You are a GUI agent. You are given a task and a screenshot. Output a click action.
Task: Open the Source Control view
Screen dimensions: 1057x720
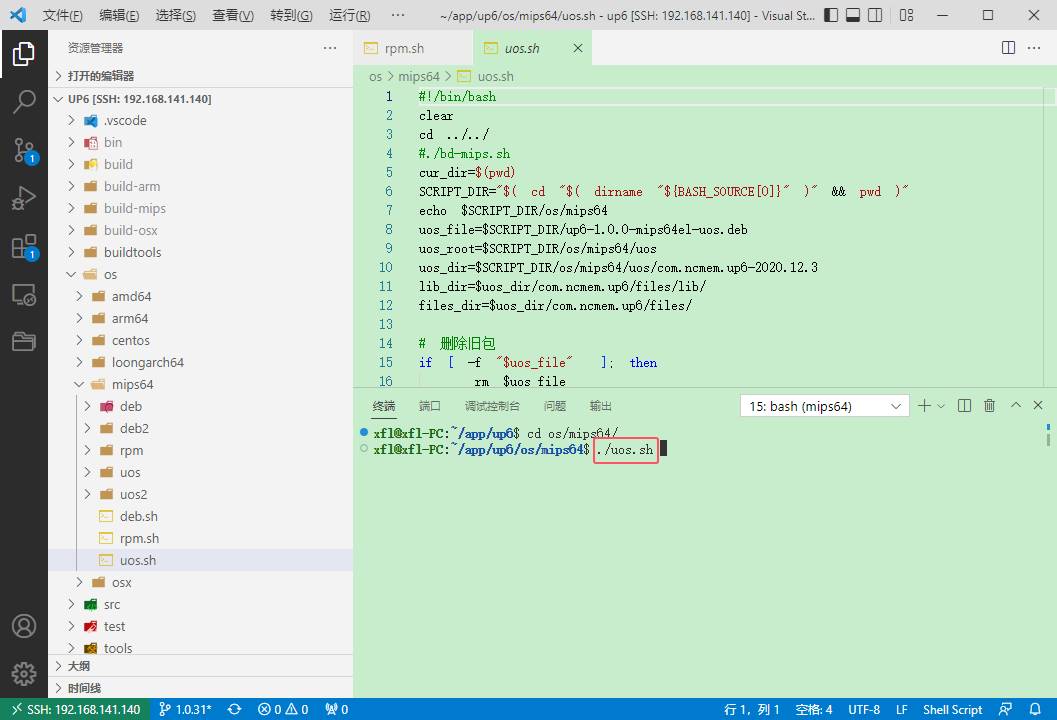click(24, 150)
